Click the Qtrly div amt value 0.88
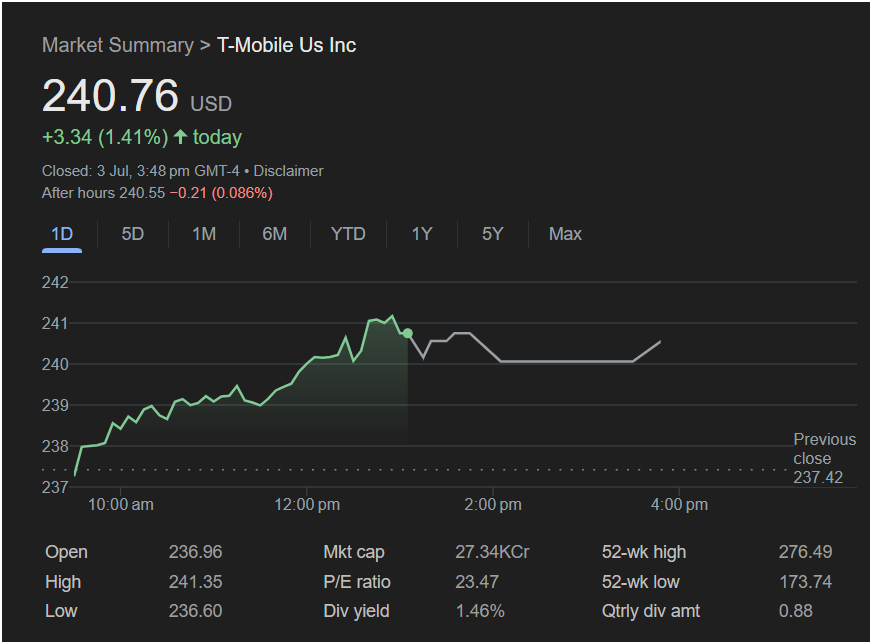The width and height of the screenshot is (872, 644). click(796, 611)
